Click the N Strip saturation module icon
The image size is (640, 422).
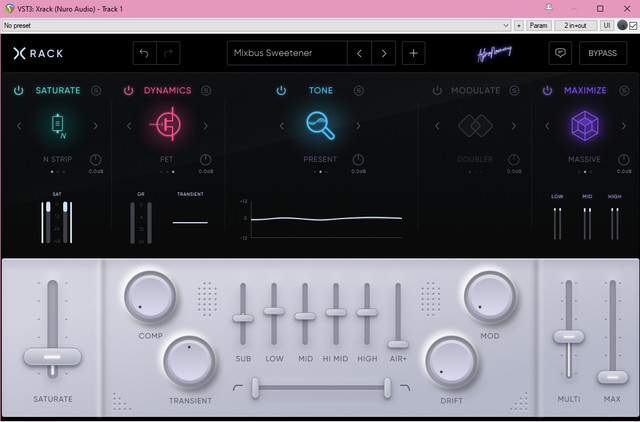(x=58, y=125)
